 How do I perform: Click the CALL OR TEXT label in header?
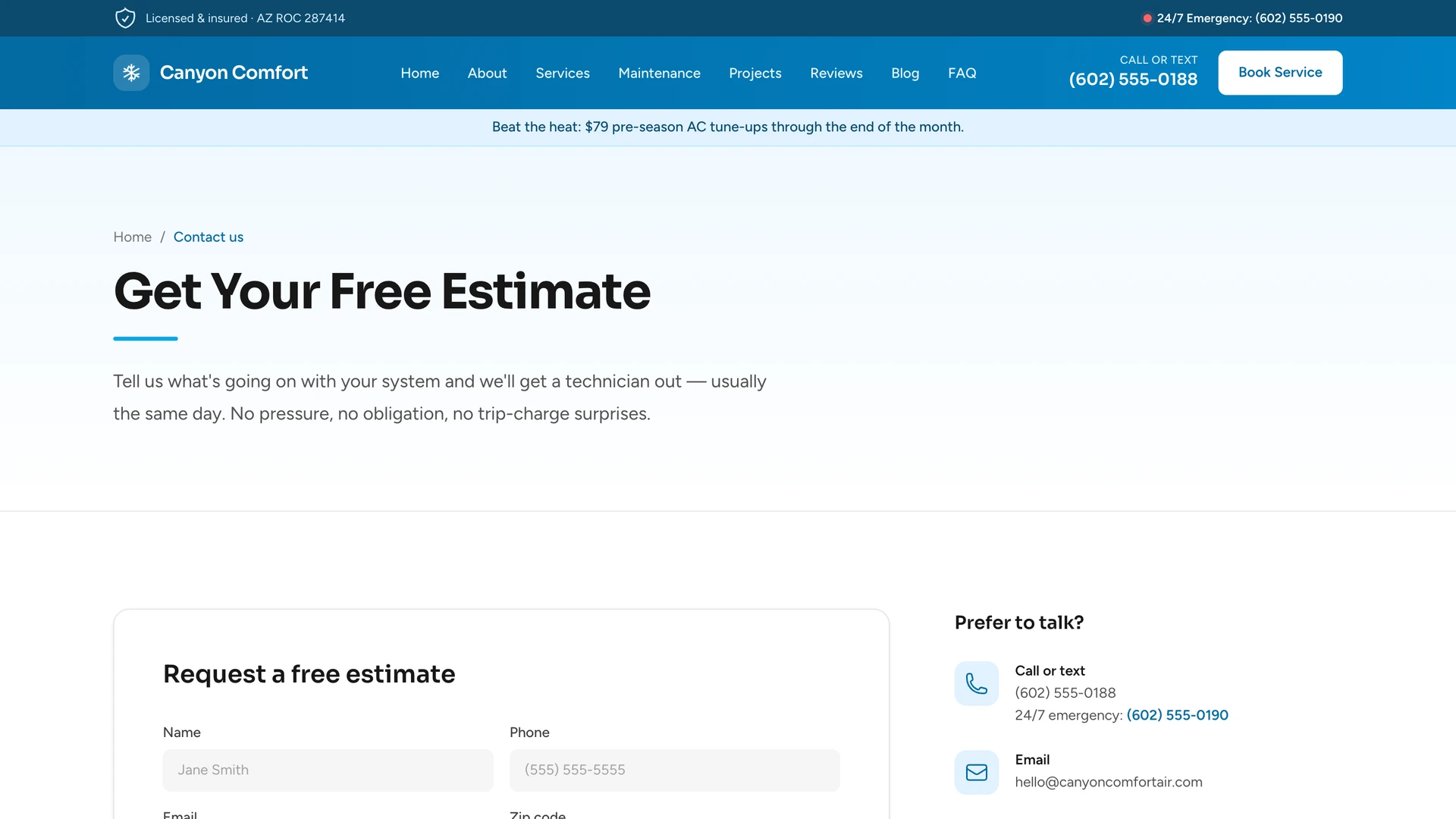[x=1159, y=60]
